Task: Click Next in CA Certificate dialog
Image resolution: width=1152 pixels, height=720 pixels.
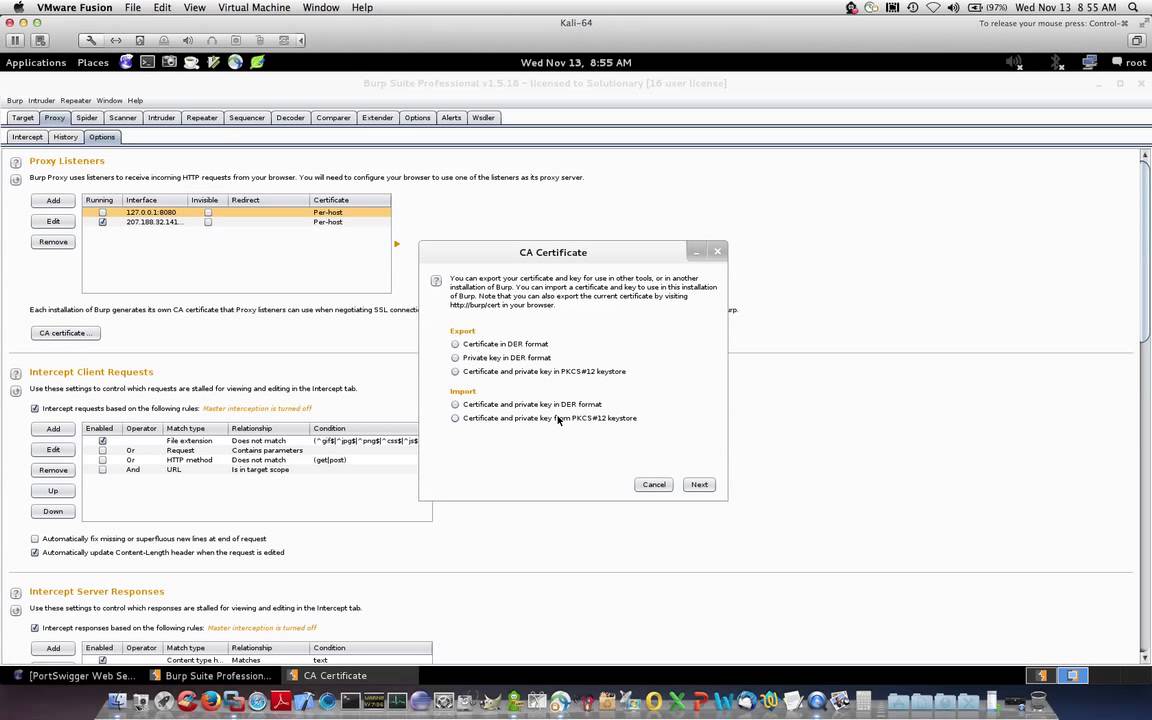Action: coord(699,485)
